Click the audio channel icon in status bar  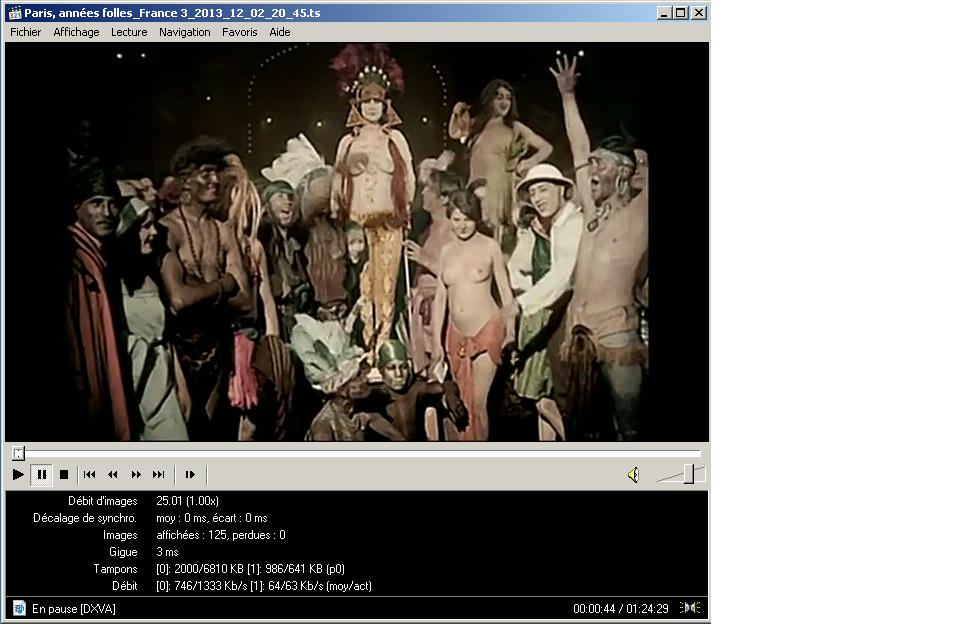click(x=690, y=608)
